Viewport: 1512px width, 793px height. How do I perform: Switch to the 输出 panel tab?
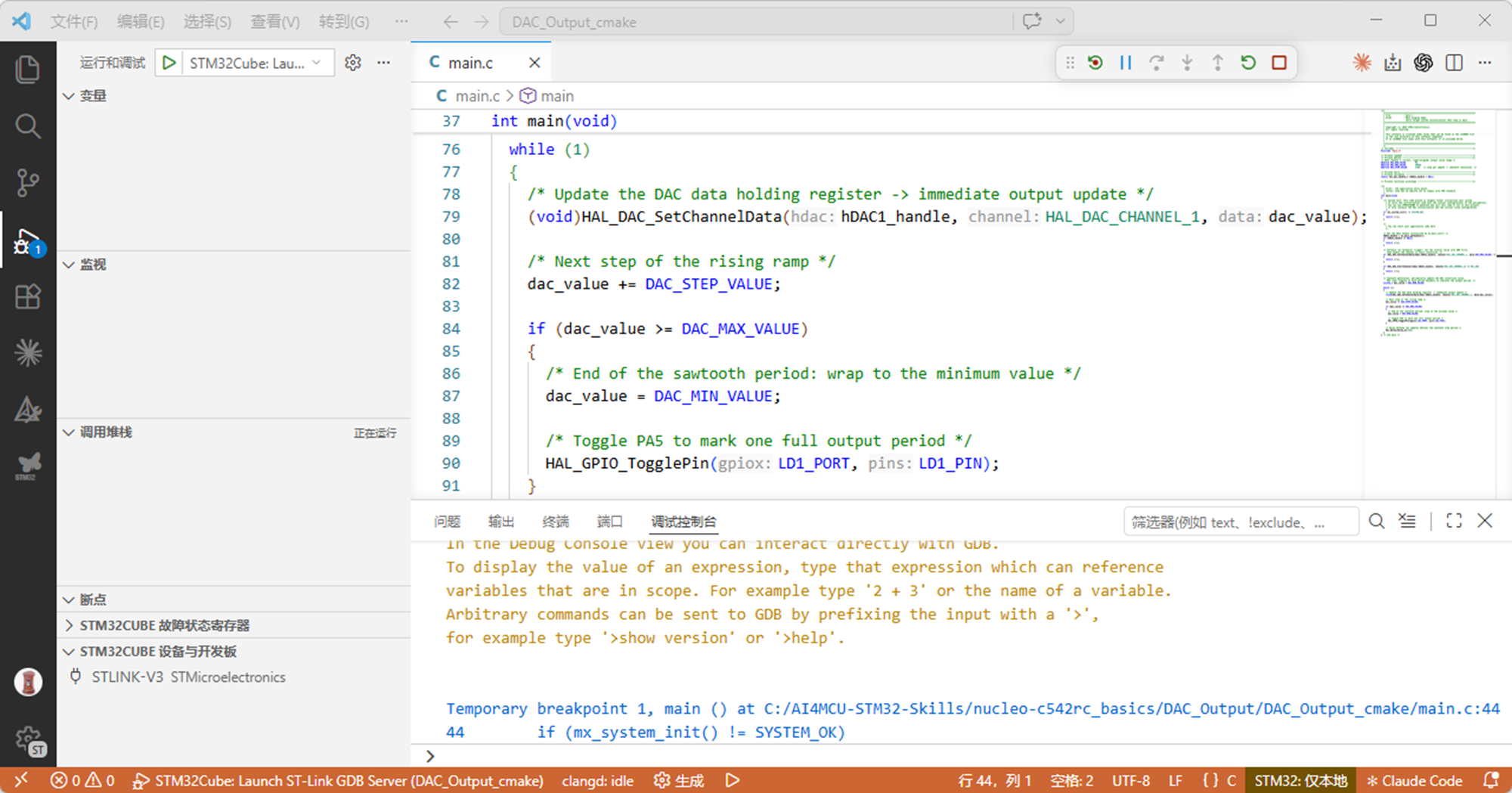[x=501, y=522]
